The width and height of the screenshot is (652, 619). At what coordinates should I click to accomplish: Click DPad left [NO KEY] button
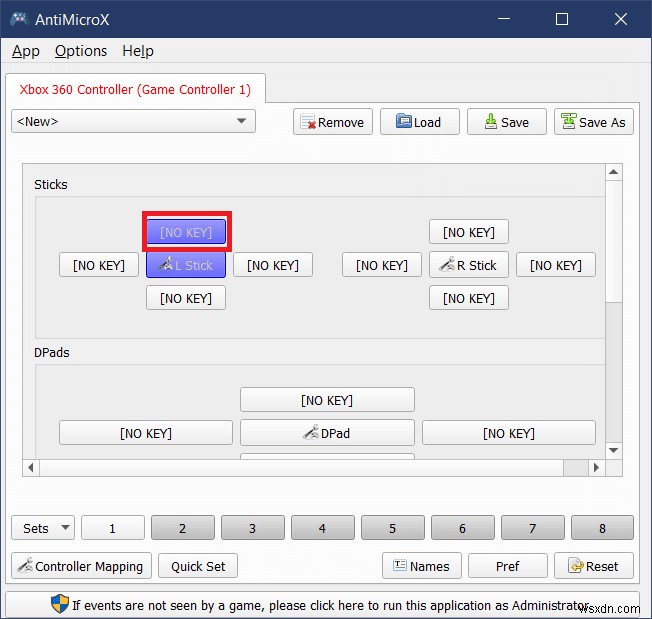146,433
